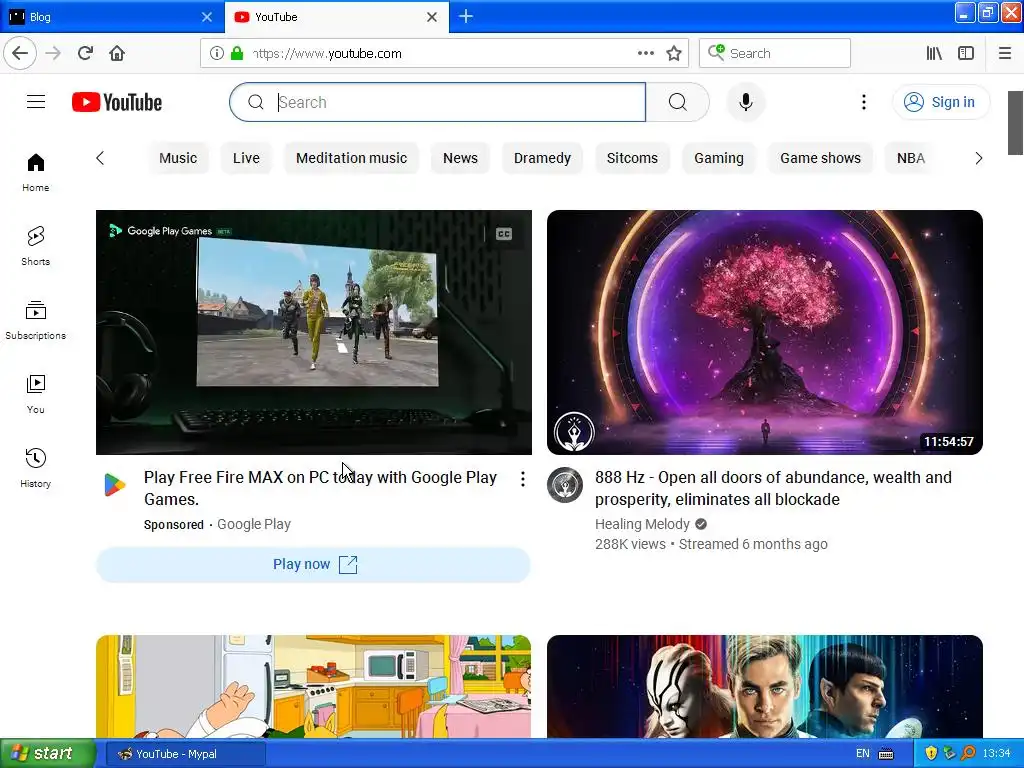This screenshot has height=768, width=1024.
Task: Click the security shield tray icon
Action: tap(931, 754)
